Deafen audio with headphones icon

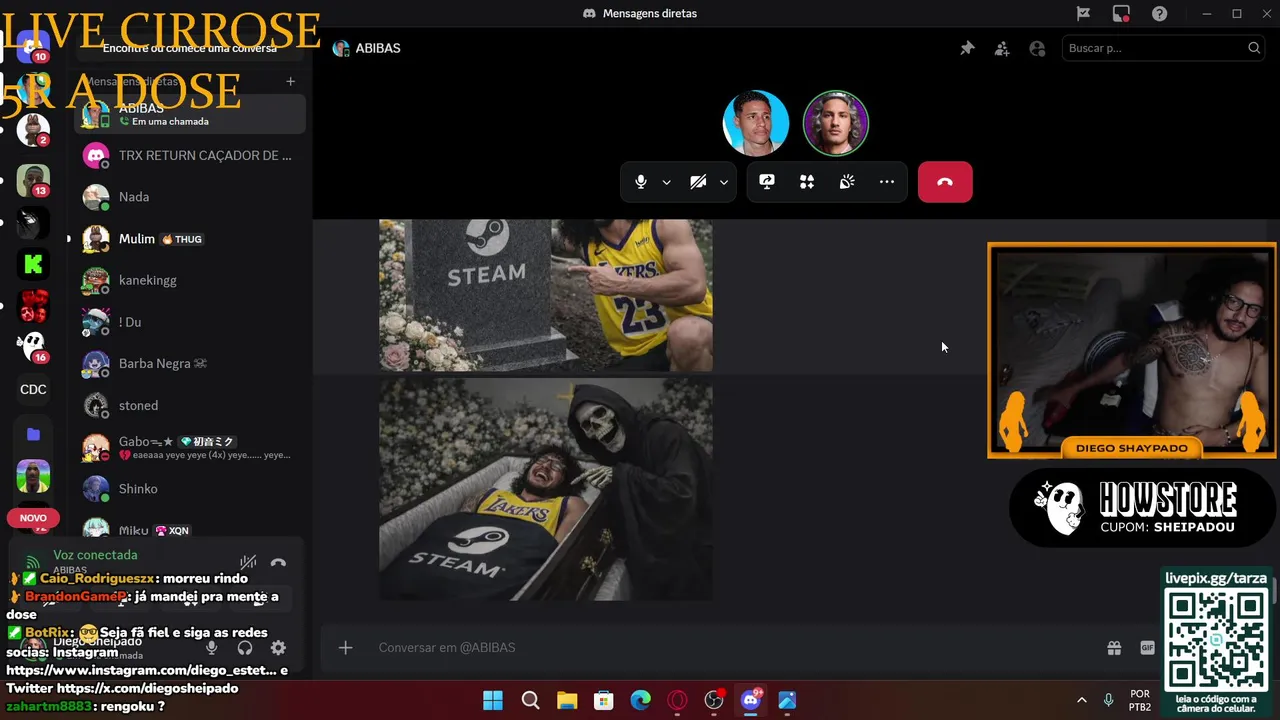[x=244, y=648]
